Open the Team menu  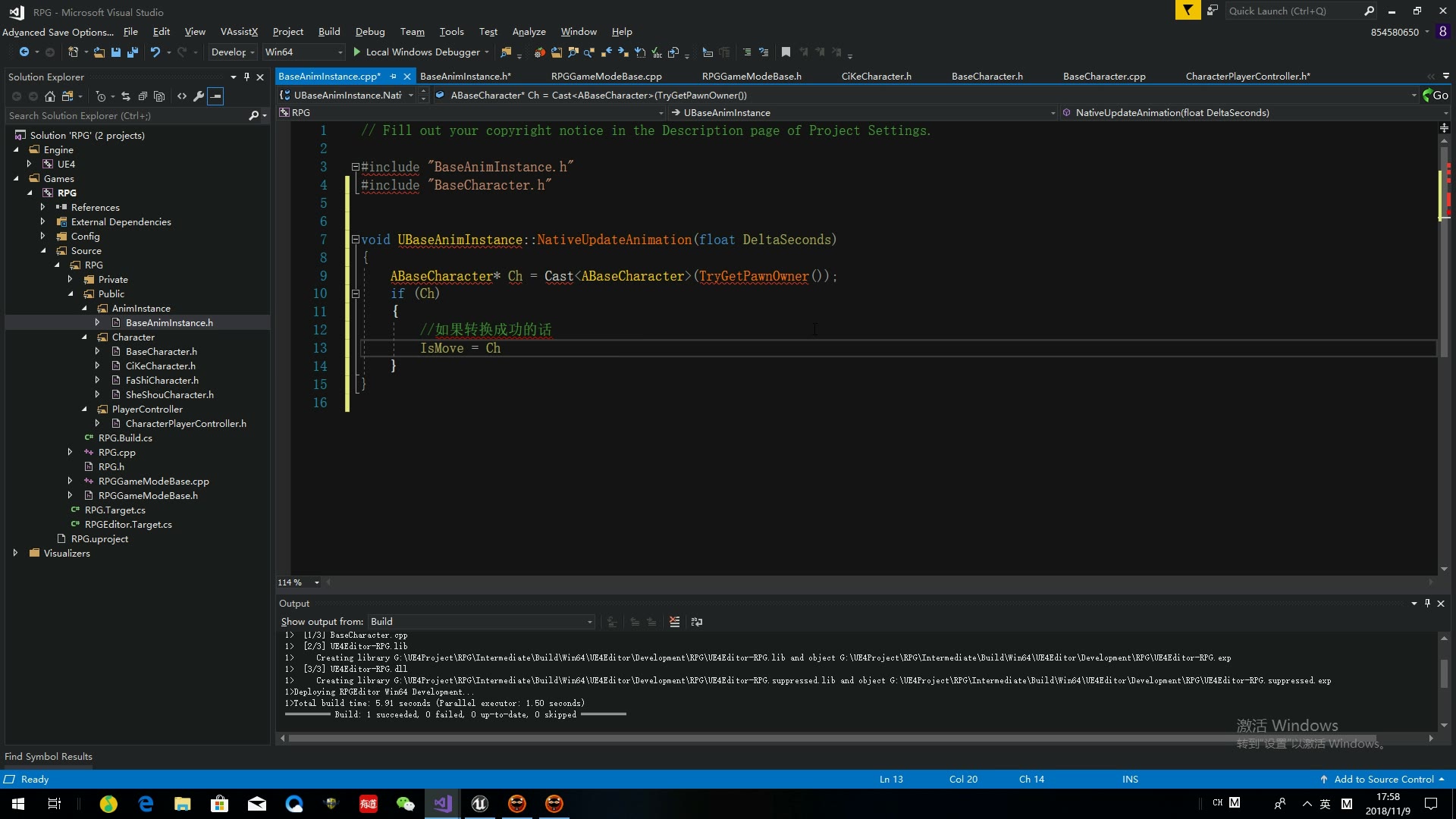point(412,31)
